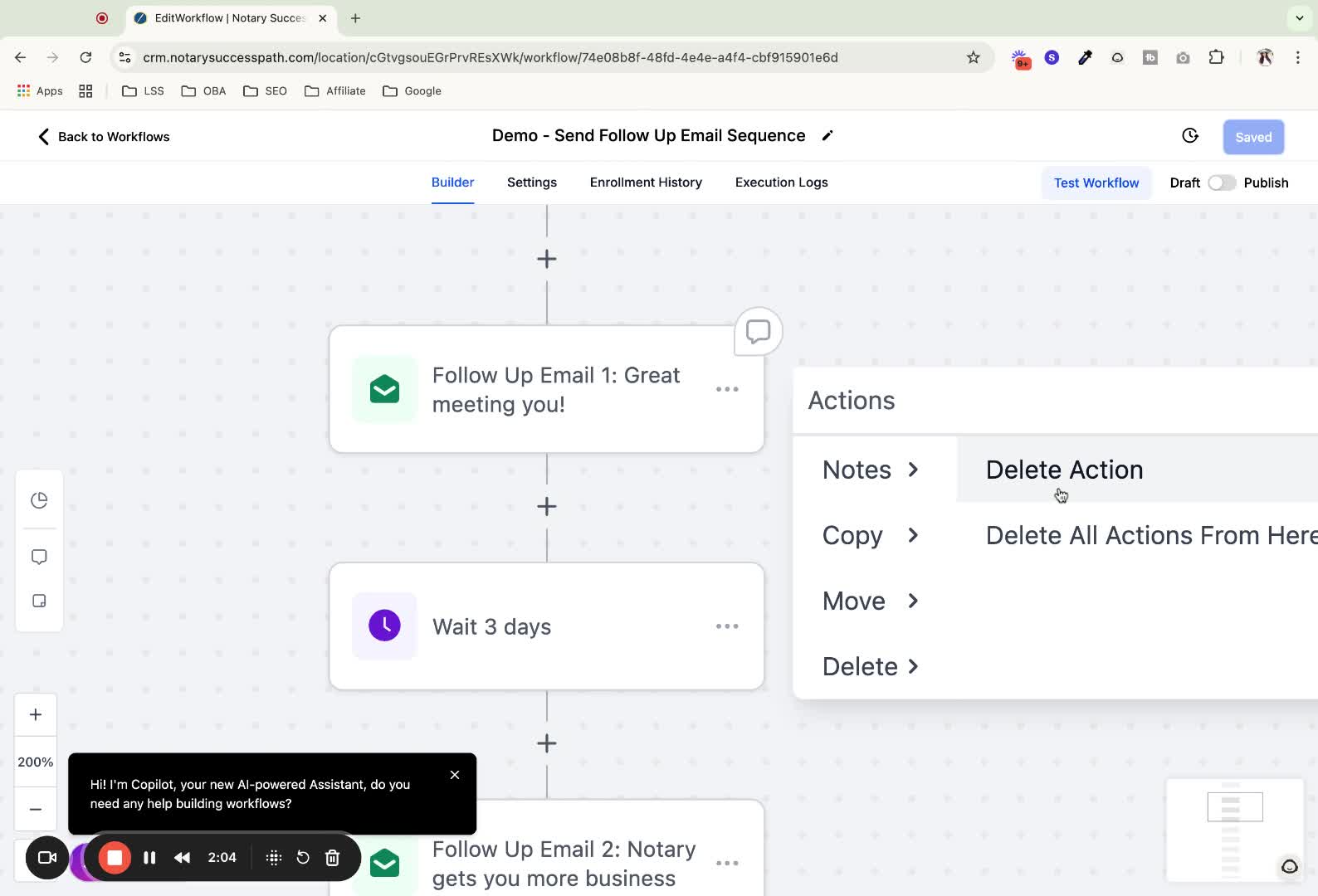The width and height of the screenshot is (1318, 896).
Task: Click the 200% zoom level label
Action: [36, 762]
